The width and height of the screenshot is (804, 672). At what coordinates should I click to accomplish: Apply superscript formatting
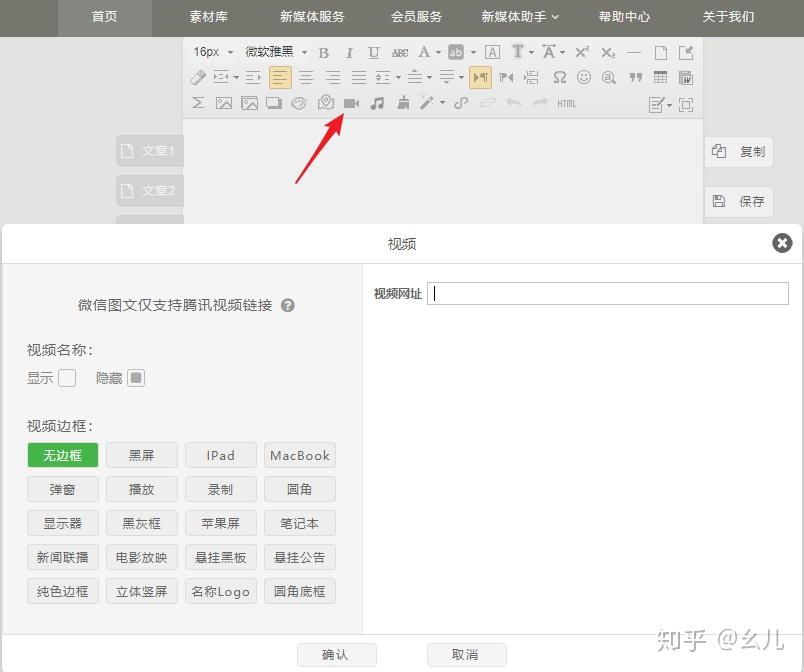[582, 52]
